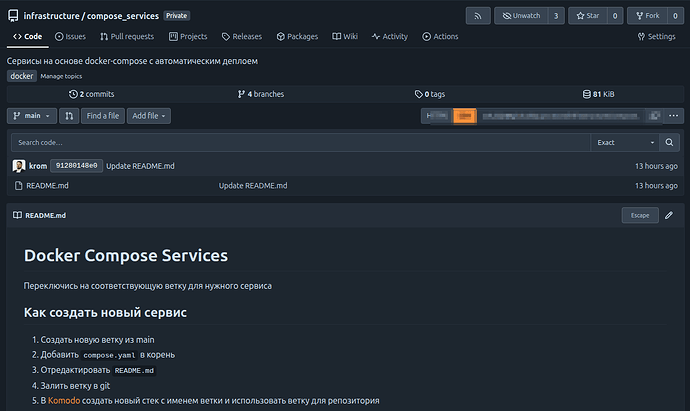Open the Exact search mode dropdown
Image resolution: width=690 pixels, height=411 pixels.
[x=625, y=143]
